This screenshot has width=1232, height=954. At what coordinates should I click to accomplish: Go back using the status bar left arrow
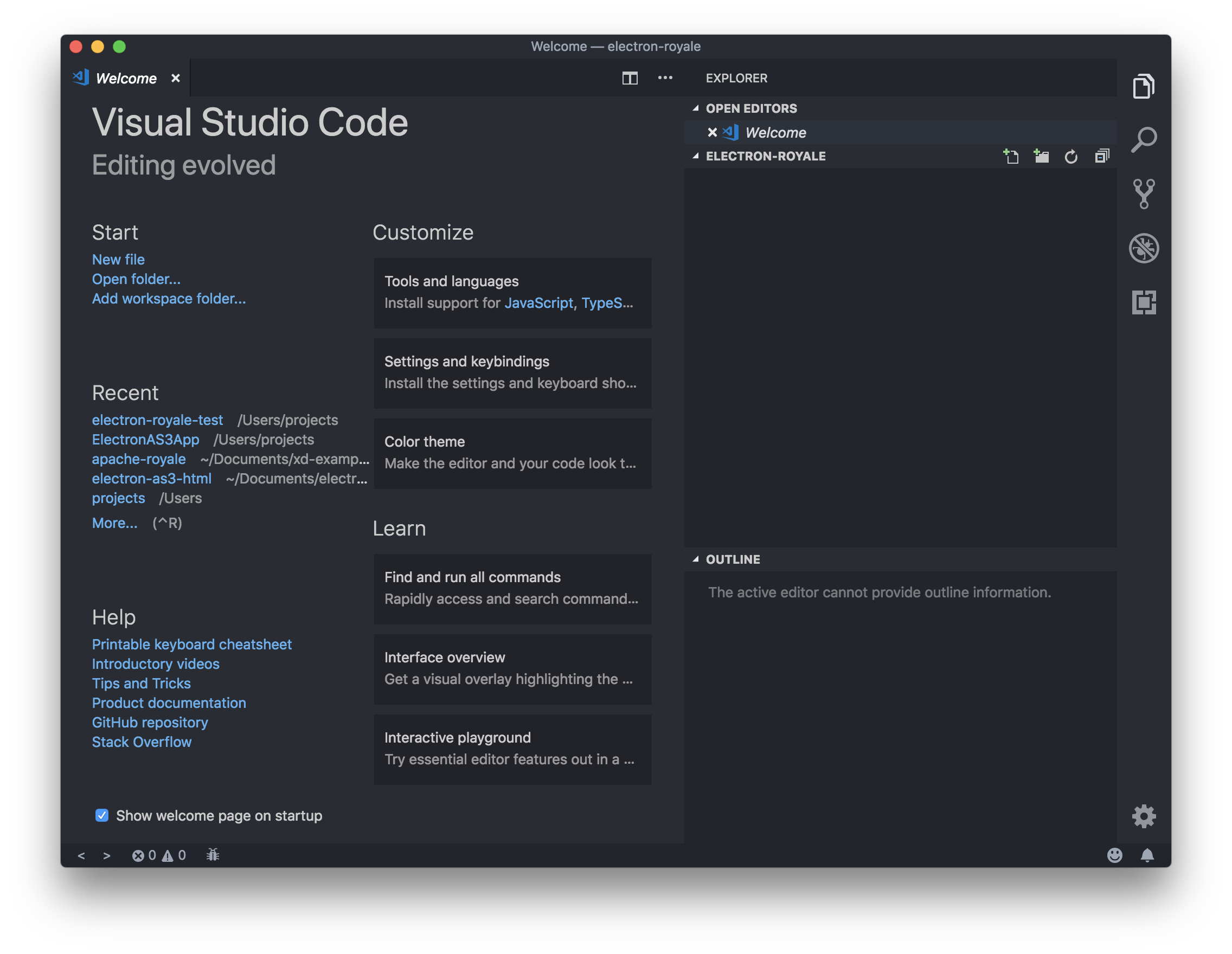click(81, 856)
